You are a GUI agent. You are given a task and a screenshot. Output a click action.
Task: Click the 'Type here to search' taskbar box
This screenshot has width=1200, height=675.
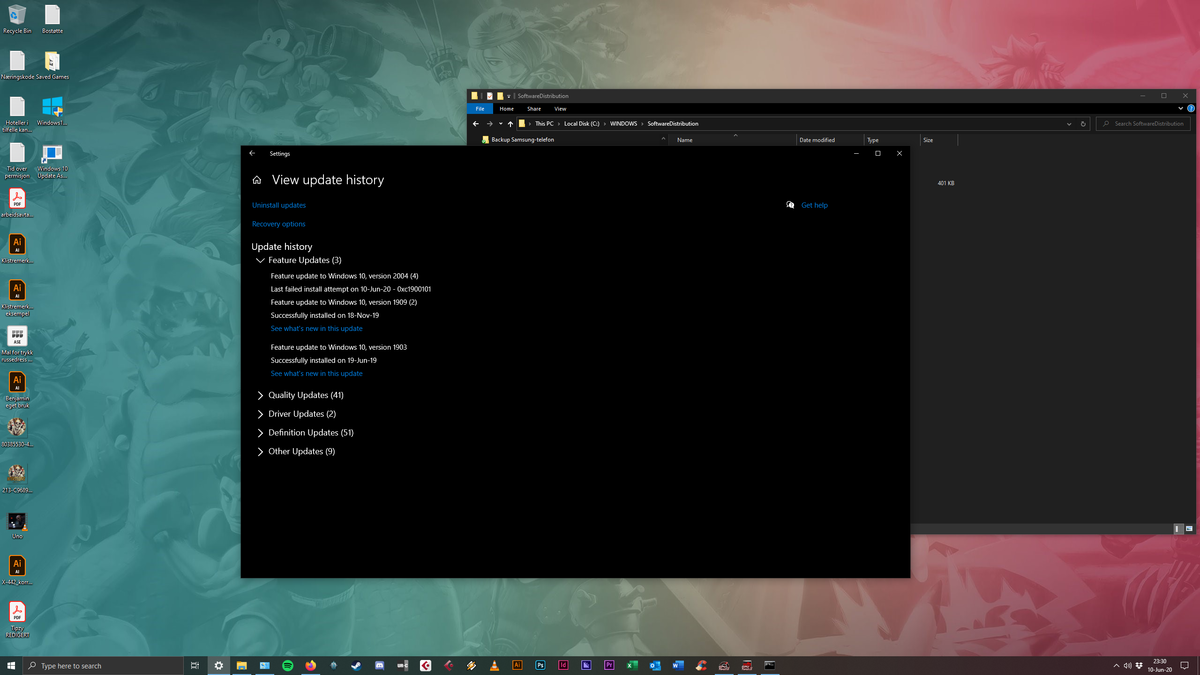(x=103, y=665)
